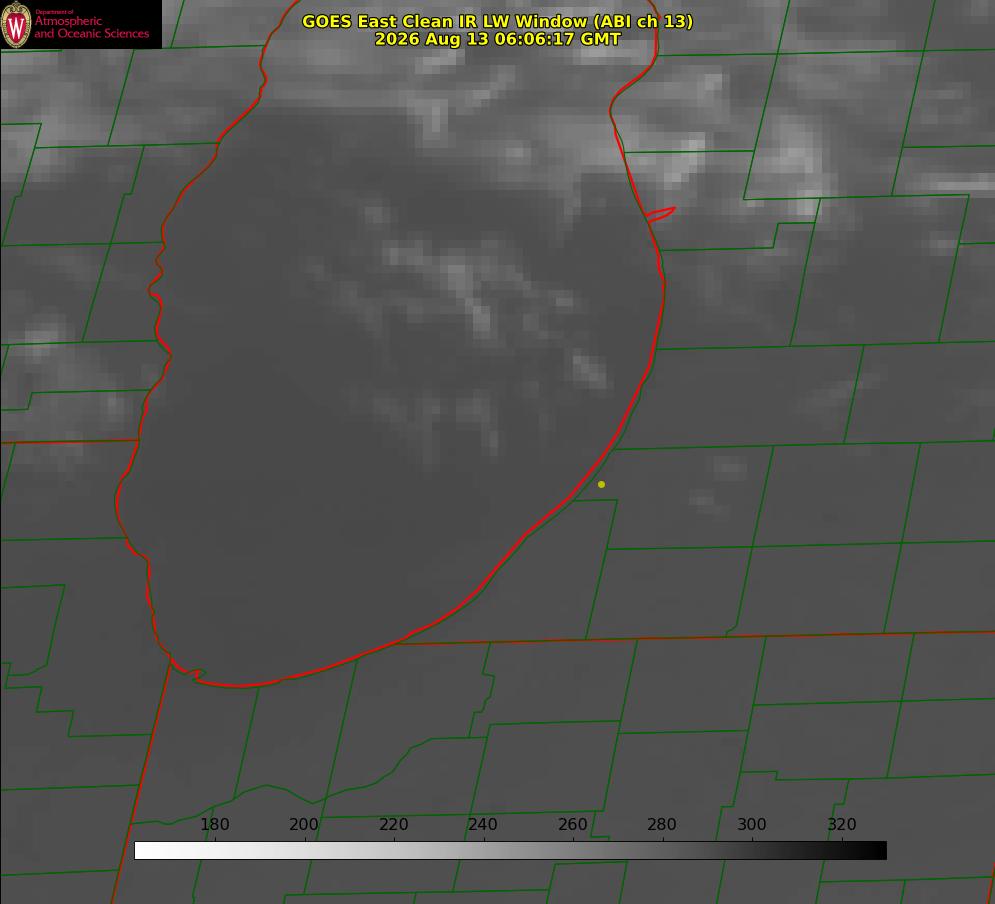The image size is (995, 904).
Task: Click the 200 colorbar tick label
Action: [x=303, y=824]
